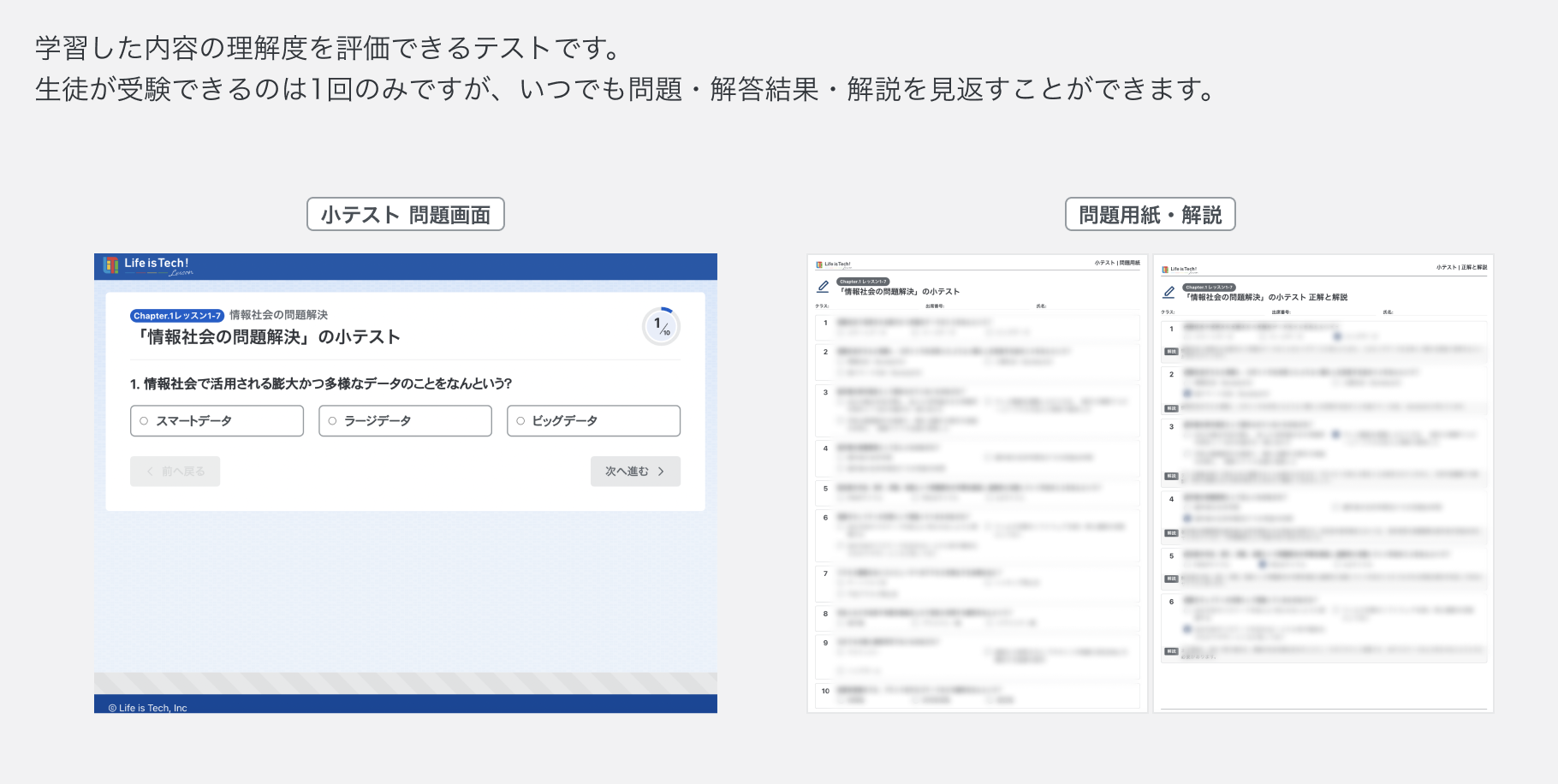Click the © Life is Tech, Inc footer text
This screenshot has width=1558, height=784.
(147, 708)
